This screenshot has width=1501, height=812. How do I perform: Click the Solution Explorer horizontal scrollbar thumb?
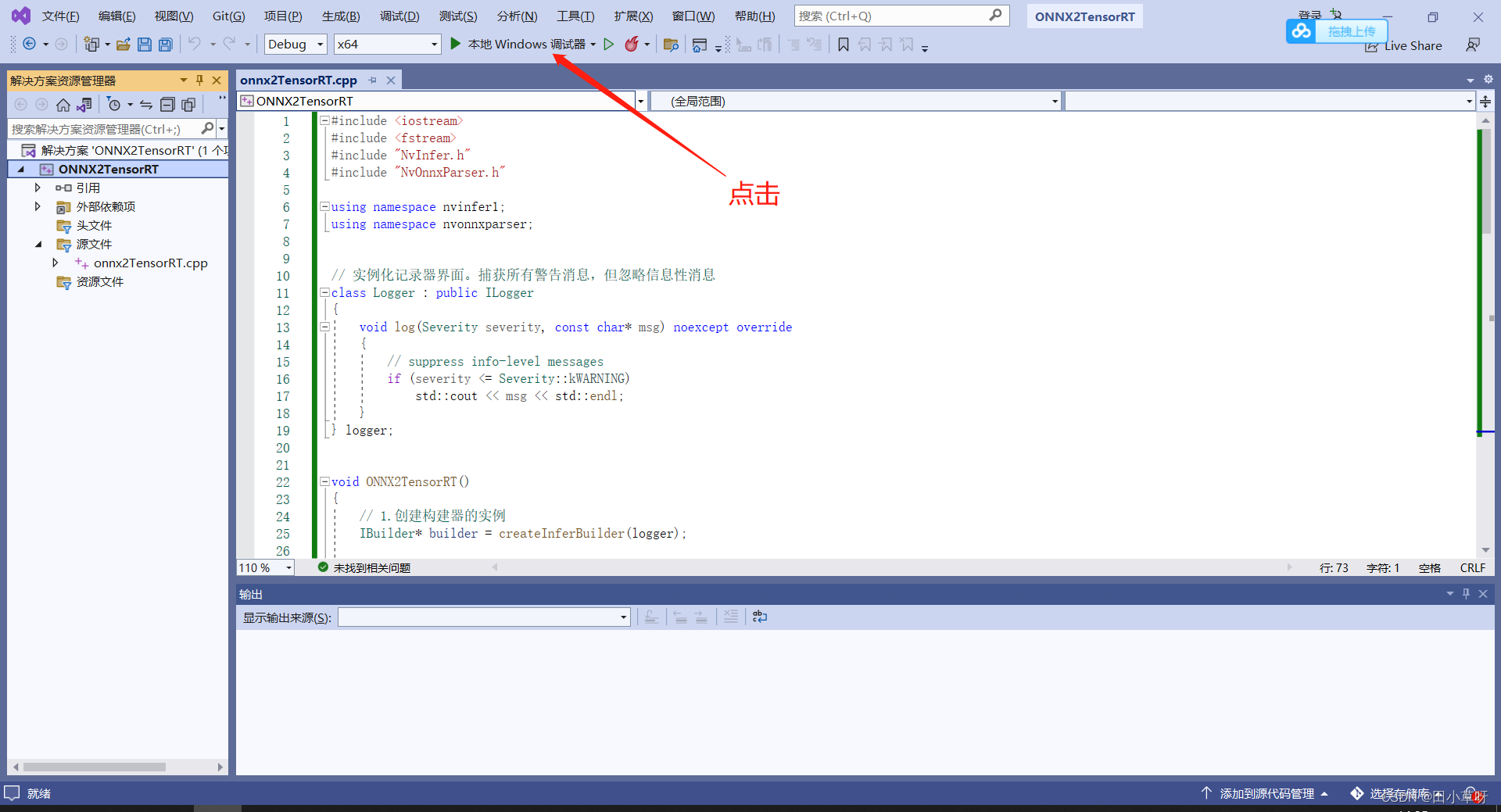point(94,767)
